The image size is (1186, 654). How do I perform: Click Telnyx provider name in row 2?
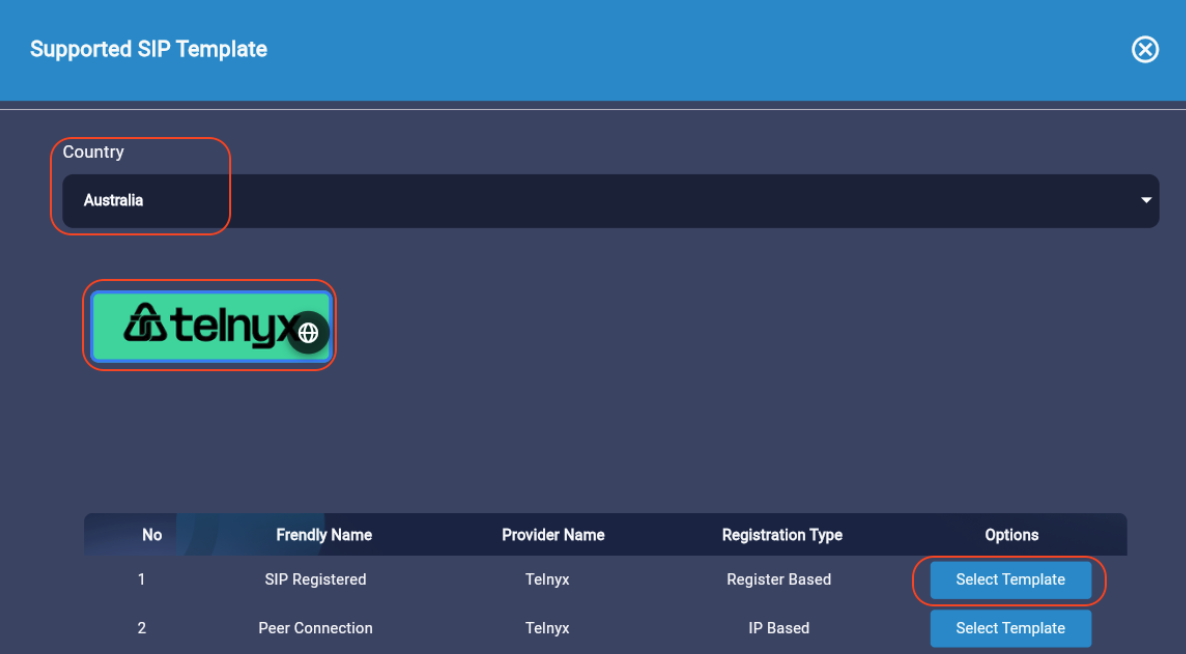[547, 629]
